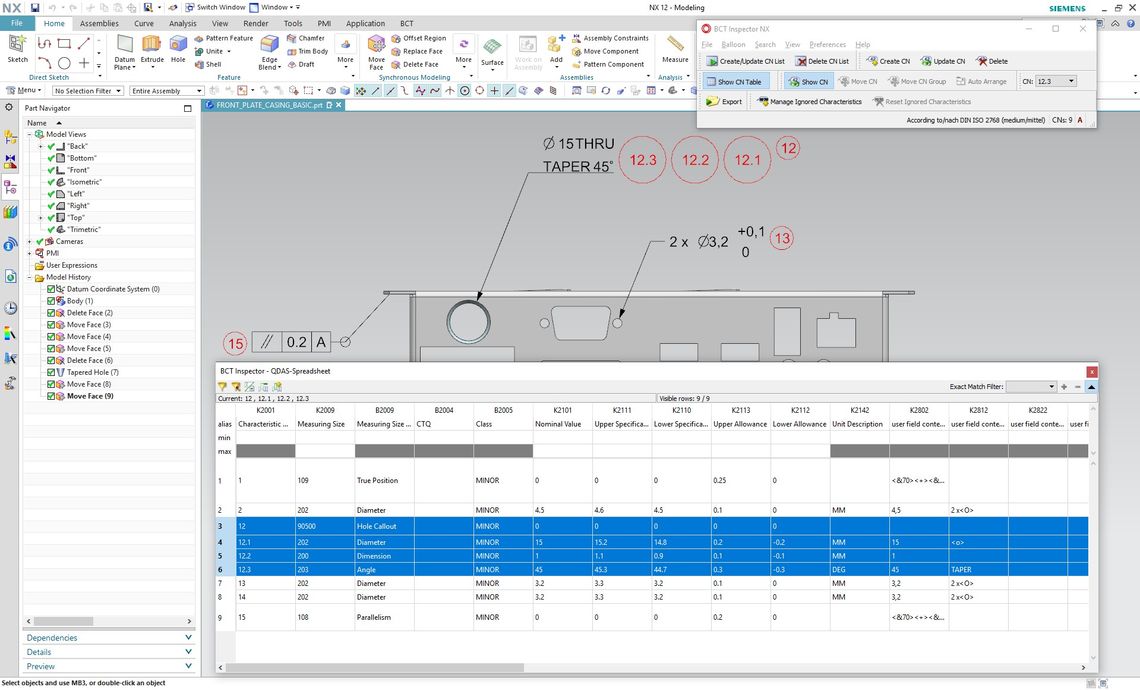This screenshot has height=690, width=1140.
Task: Click More in Feature group
Action: pos(345,51)
